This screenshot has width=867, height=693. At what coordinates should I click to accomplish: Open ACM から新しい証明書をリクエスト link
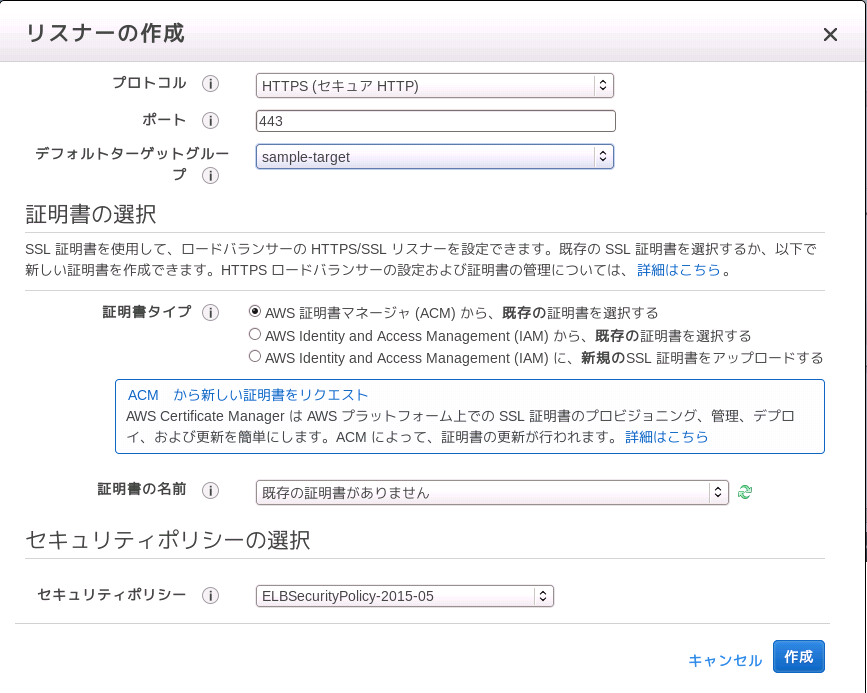[x=248, y=395]
